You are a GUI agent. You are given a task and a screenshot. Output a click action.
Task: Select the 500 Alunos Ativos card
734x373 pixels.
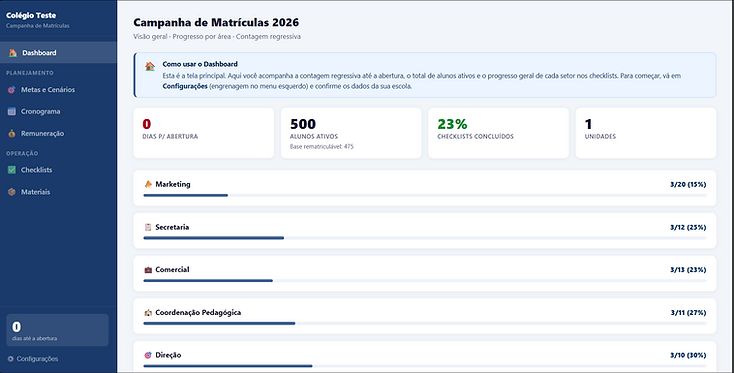351,133
